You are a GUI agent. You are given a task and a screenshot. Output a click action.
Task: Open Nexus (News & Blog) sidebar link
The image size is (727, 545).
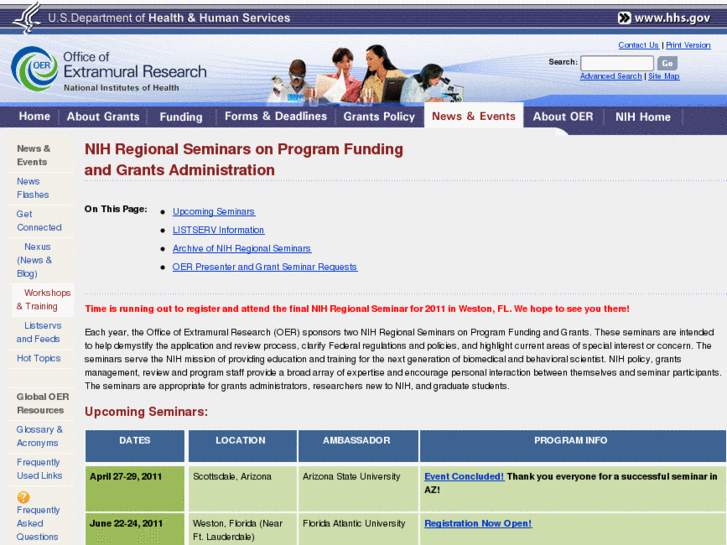coord(34,260)
